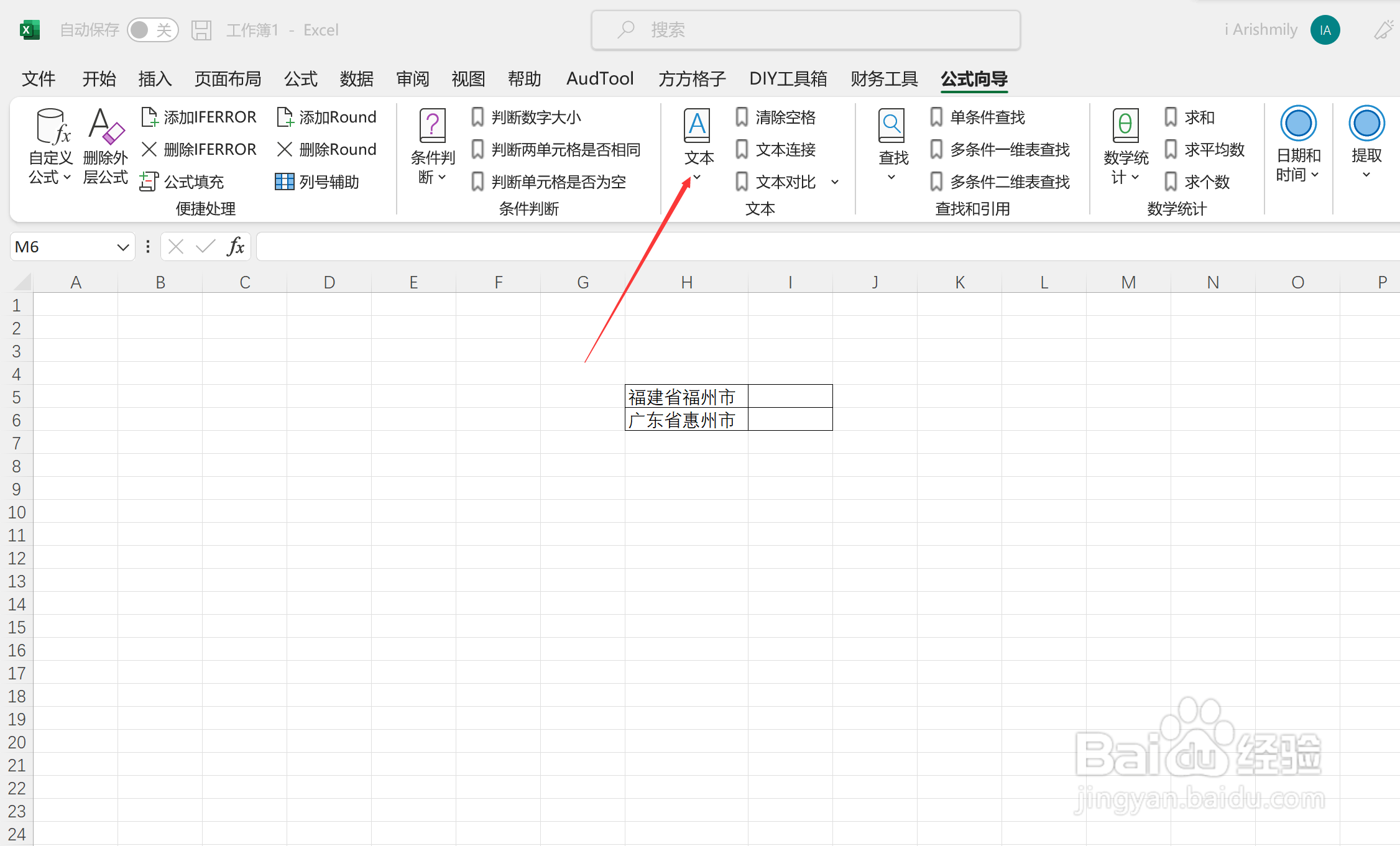The image size is (1400, 846).
Task: Click the formula bar cancel X
Action: pyautogui.click(x=176, y=247)
